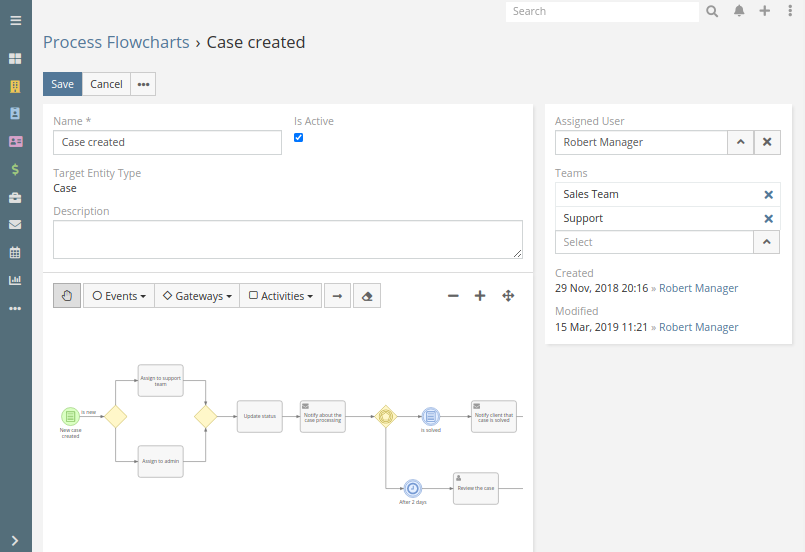
Task: Select the Assign to support team task
Action: click(x=161, y=380)
